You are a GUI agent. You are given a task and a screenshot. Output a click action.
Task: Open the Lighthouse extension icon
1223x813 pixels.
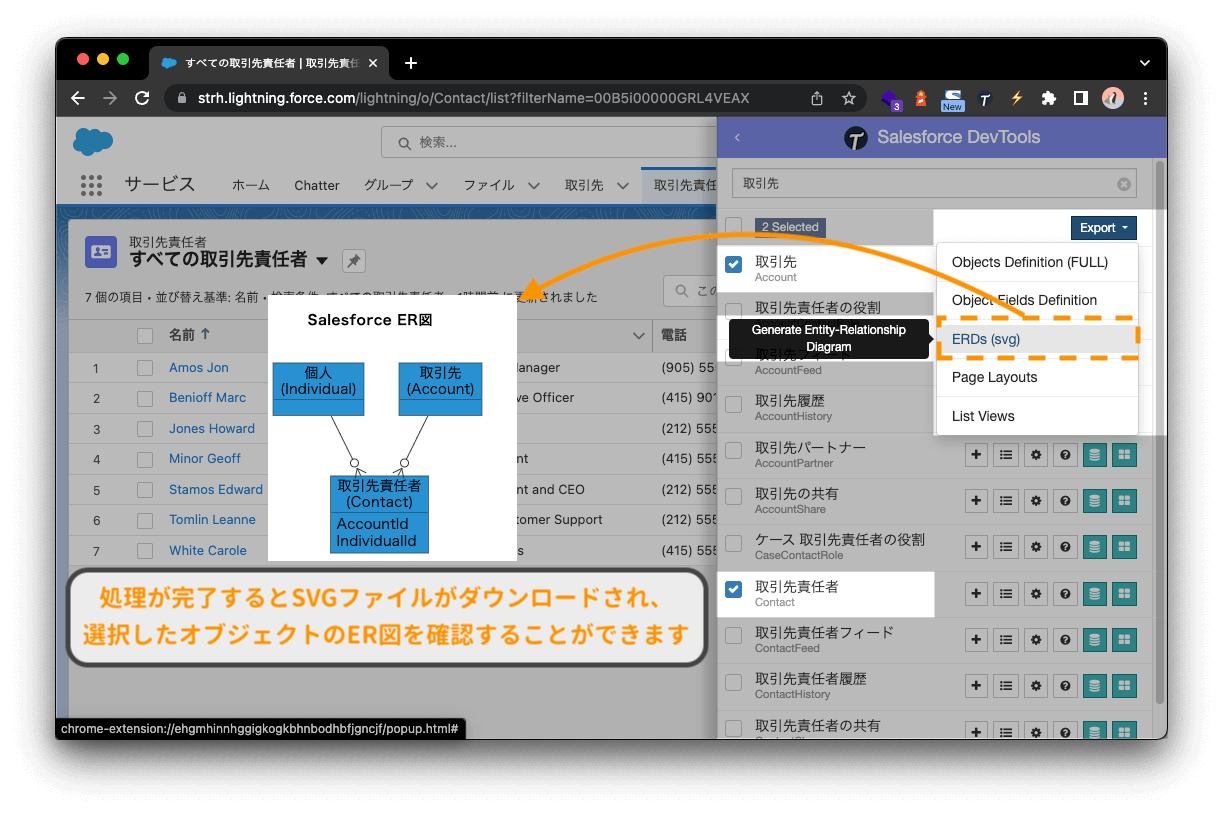(x=920, y=99)
